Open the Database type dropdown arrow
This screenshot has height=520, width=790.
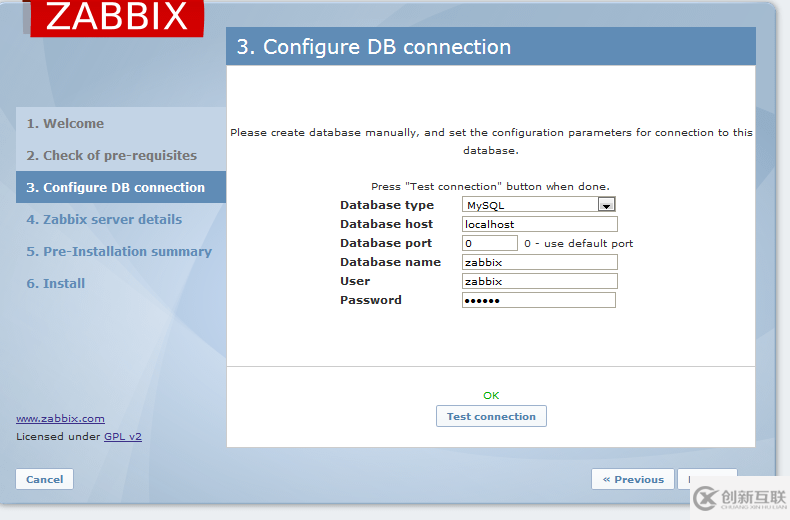606,205
